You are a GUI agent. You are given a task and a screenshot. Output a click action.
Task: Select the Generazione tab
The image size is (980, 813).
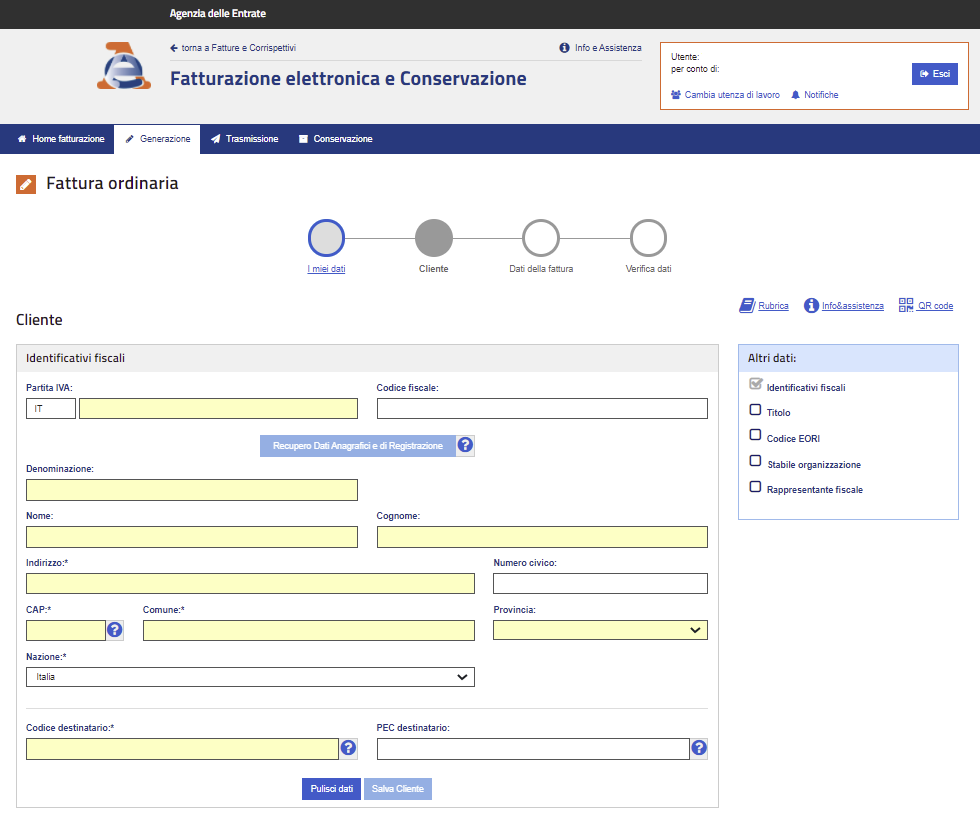coord(158,139)
